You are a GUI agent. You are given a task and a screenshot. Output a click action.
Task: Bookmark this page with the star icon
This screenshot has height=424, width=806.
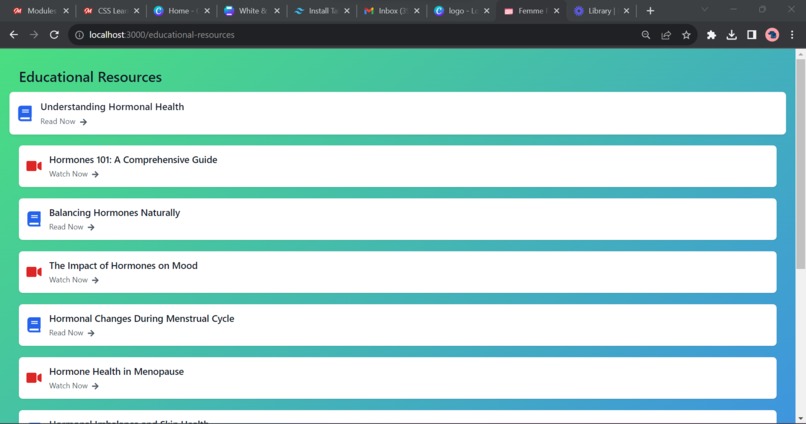686,35
